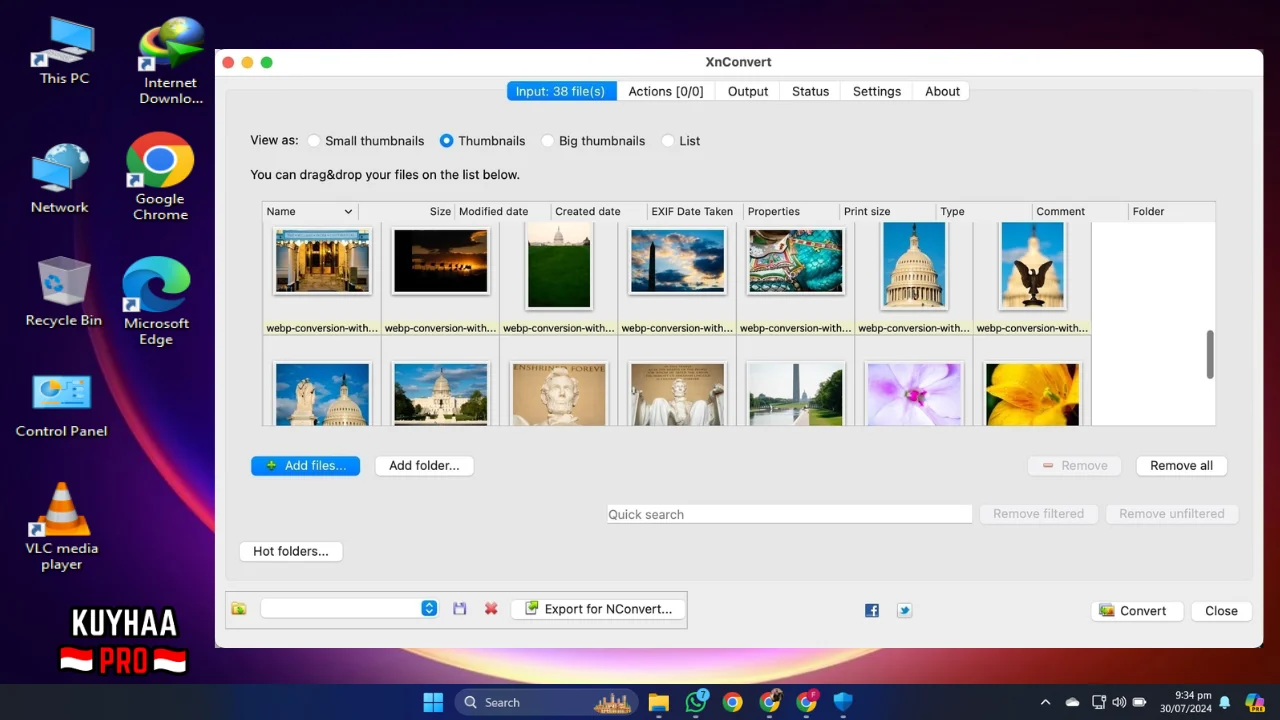This screenshot has width=1280, height=720.
Task: Select the Microsoft Edge desktop icon
Action: click(x=156, y=302)
